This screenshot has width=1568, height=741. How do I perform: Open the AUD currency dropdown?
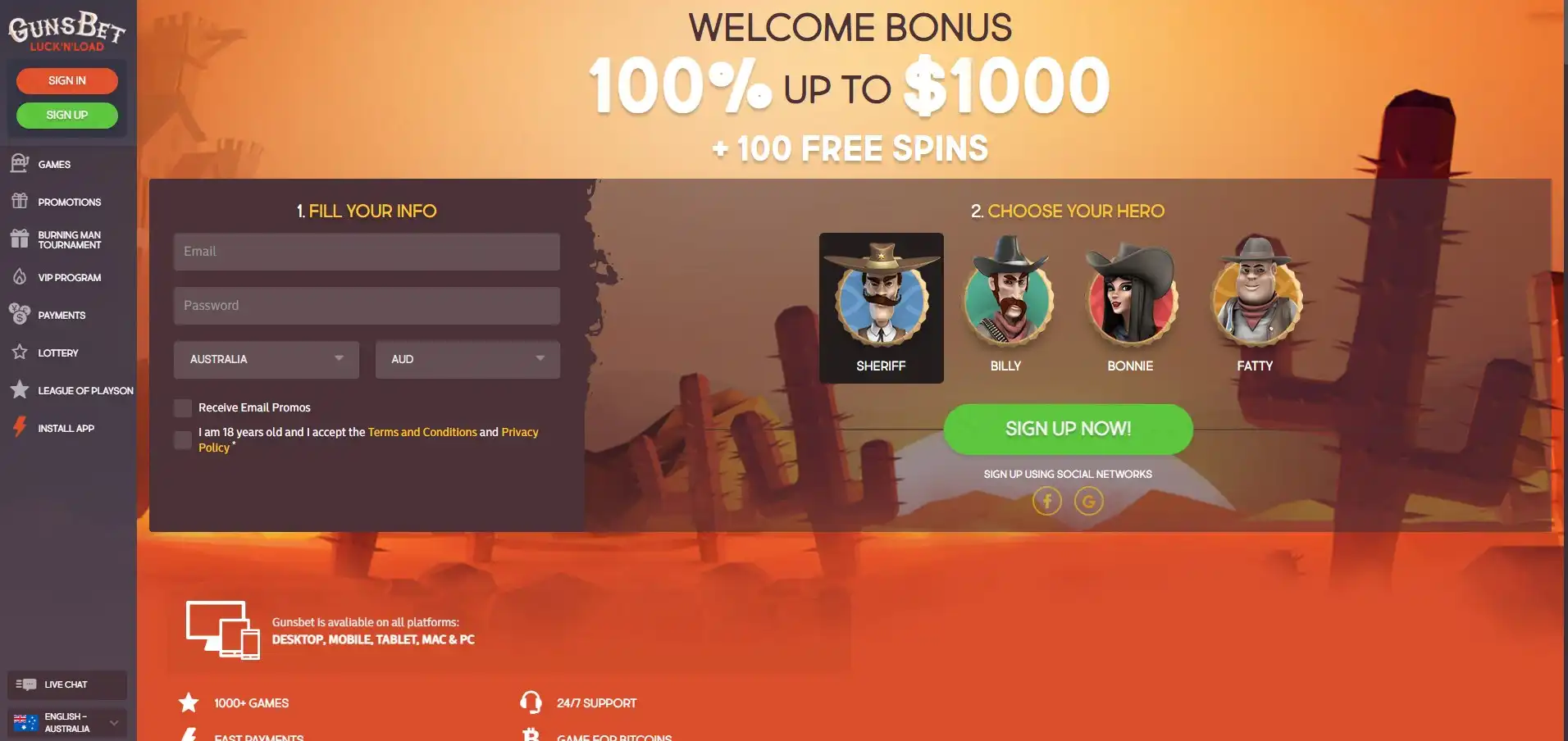467,359
